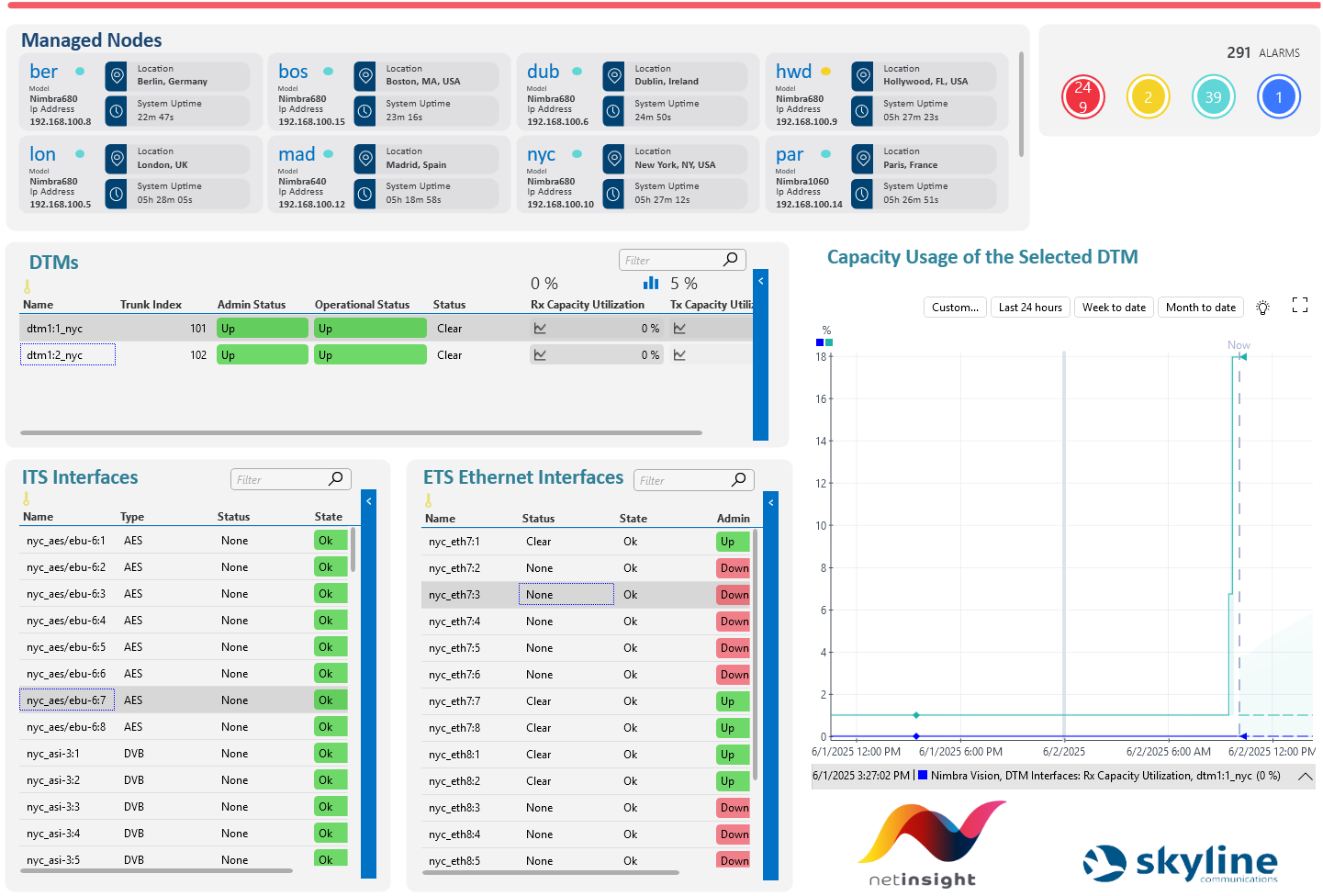Collapse the ITS Interfaces side panel arrow
Screen dimensions: 1323x896
369,501
